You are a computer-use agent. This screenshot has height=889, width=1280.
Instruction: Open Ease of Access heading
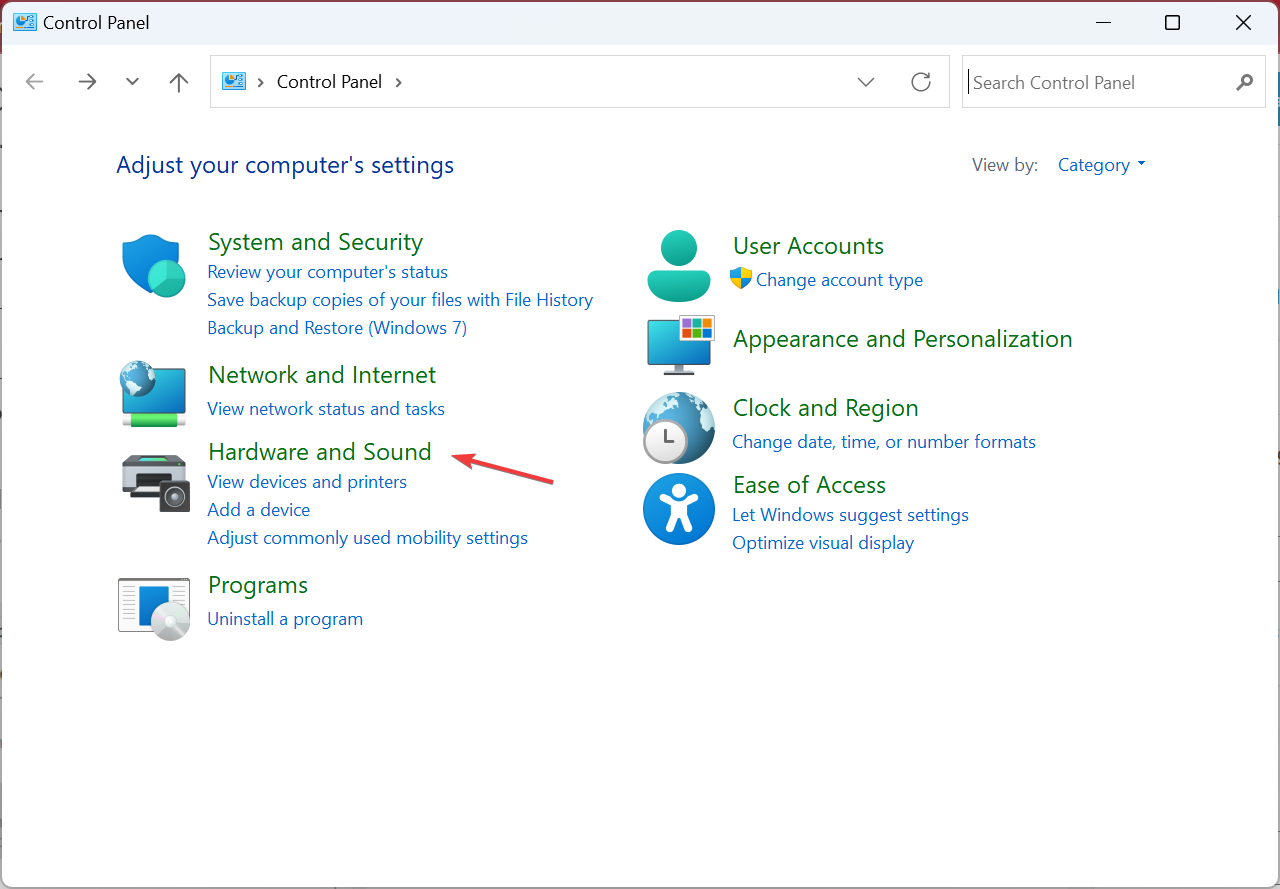pos(810,485)
